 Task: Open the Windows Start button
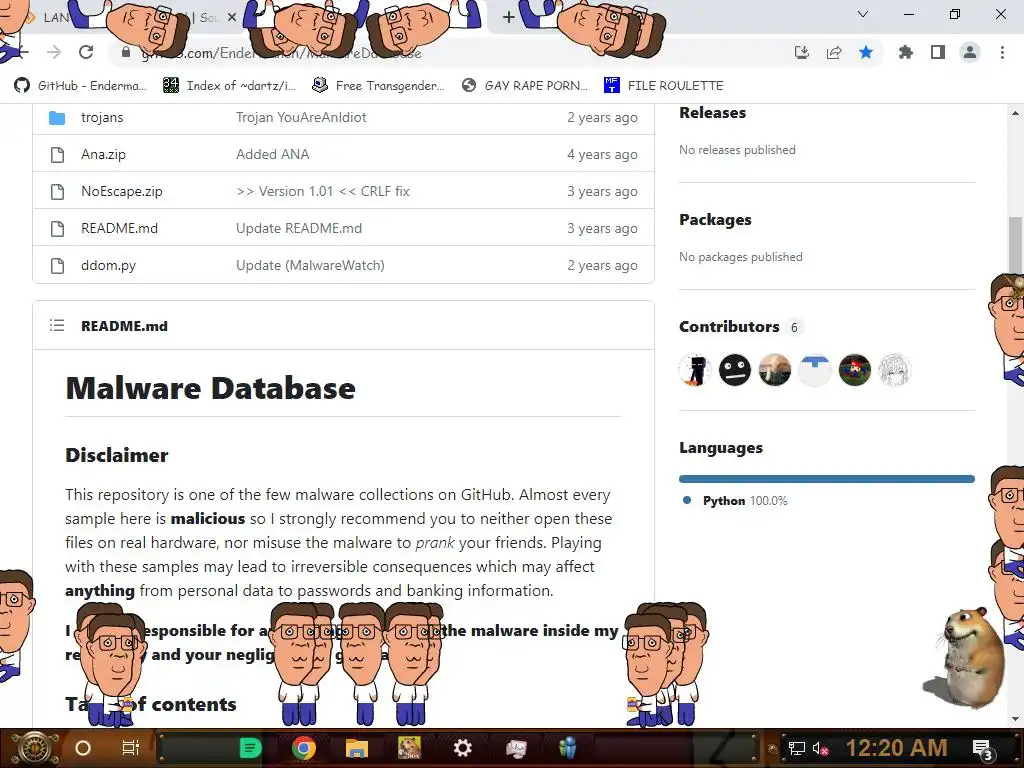[x=33, y=748]
